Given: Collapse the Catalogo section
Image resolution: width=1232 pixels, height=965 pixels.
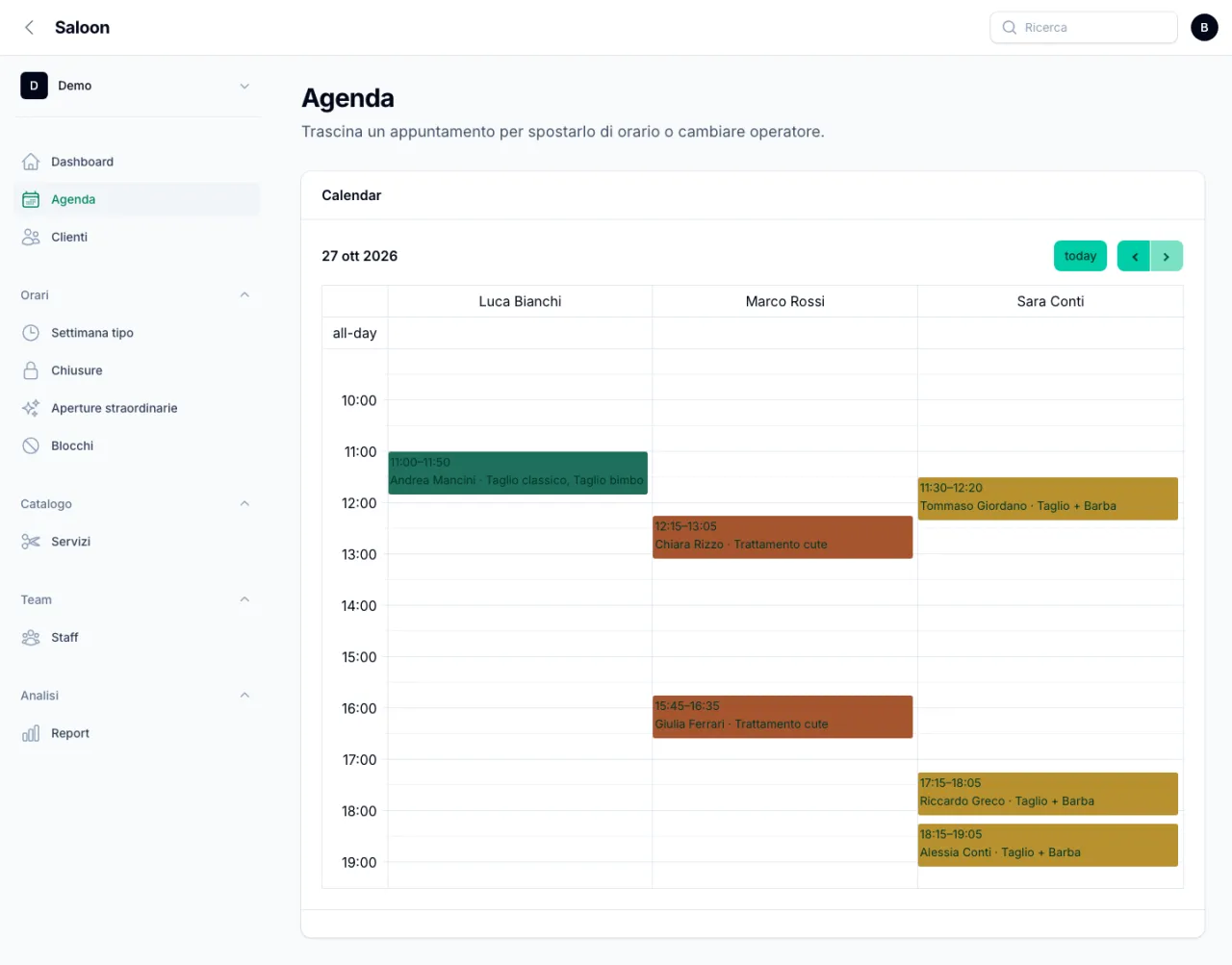Looking at the screenshot, I should click(244, 504).
